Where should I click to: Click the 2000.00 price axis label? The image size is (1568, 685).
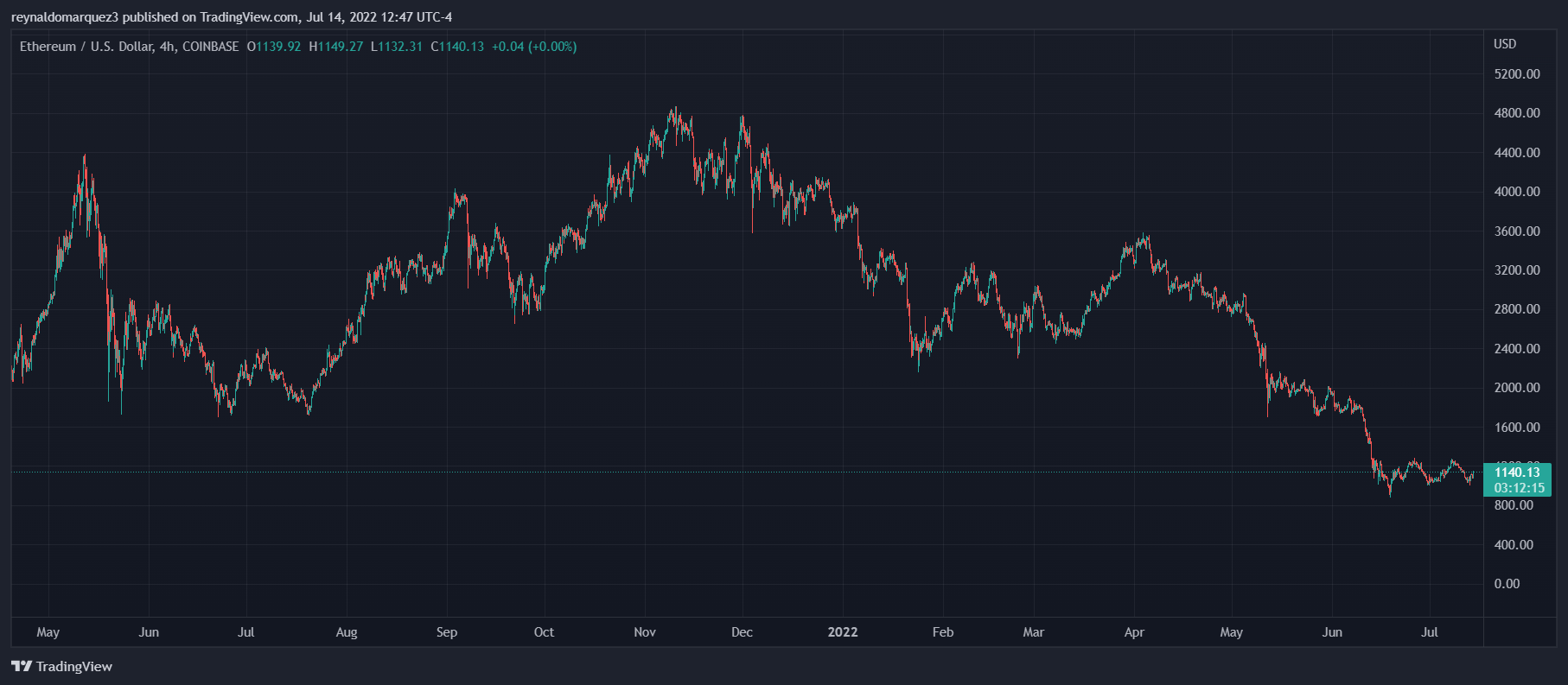click(1517, 388)
